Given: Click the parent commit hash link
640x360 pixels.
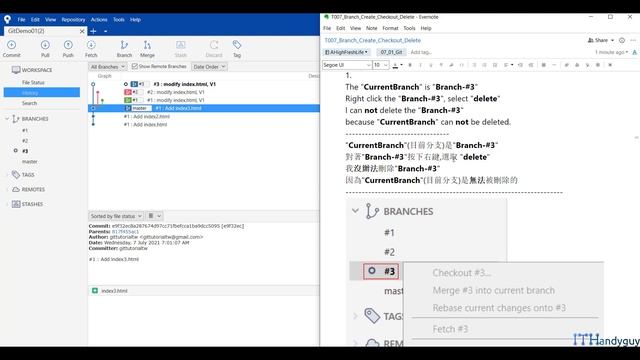Looking at the screenshot, I should pos(125,231).
